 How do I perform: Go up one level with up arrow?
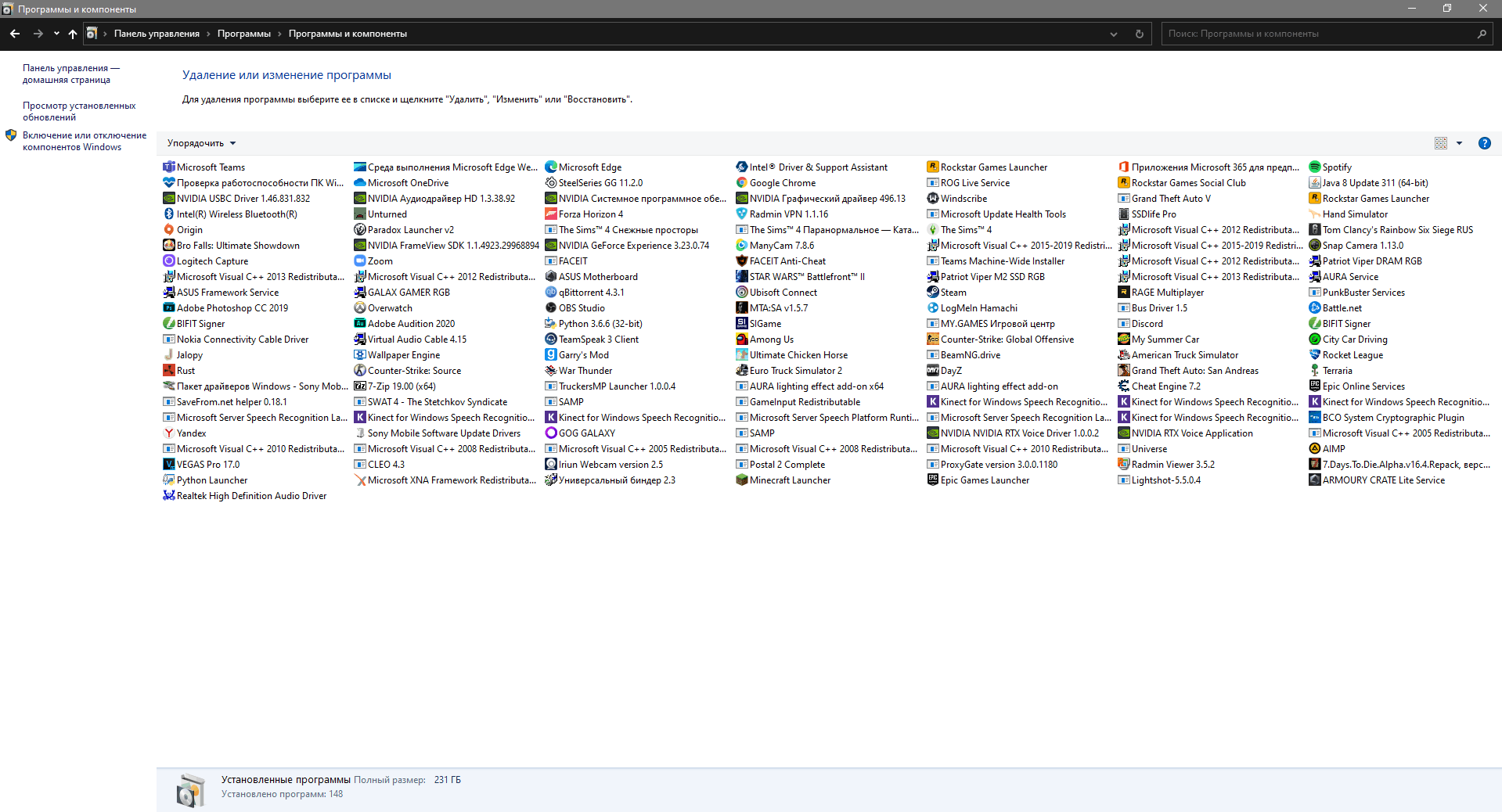click(72, 34)
